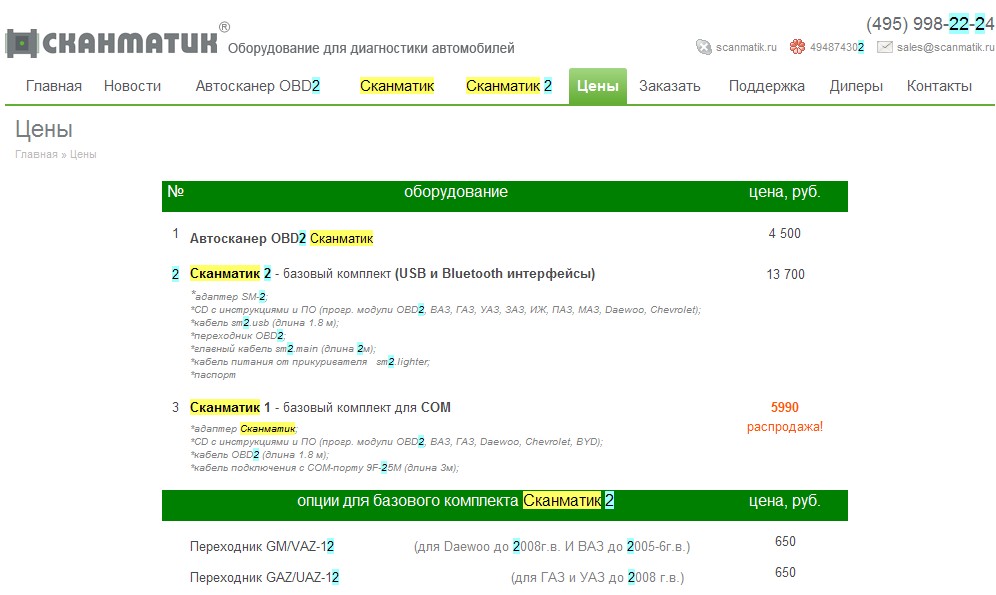Viewport: 996px width, 595px height.
Task: Click the phone number (495) 998-22-24
Action: (930, 24)
